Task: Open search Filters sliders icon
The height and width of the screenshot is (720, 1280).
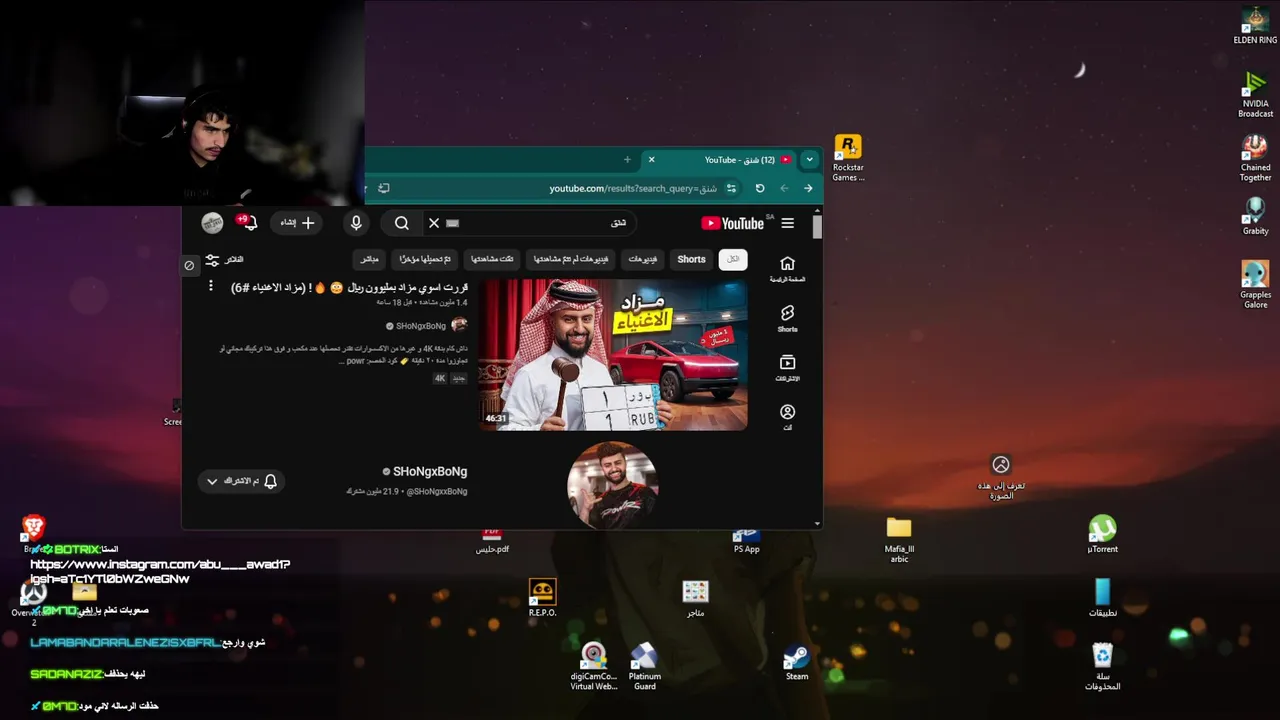Action: (x=212, y=260)
